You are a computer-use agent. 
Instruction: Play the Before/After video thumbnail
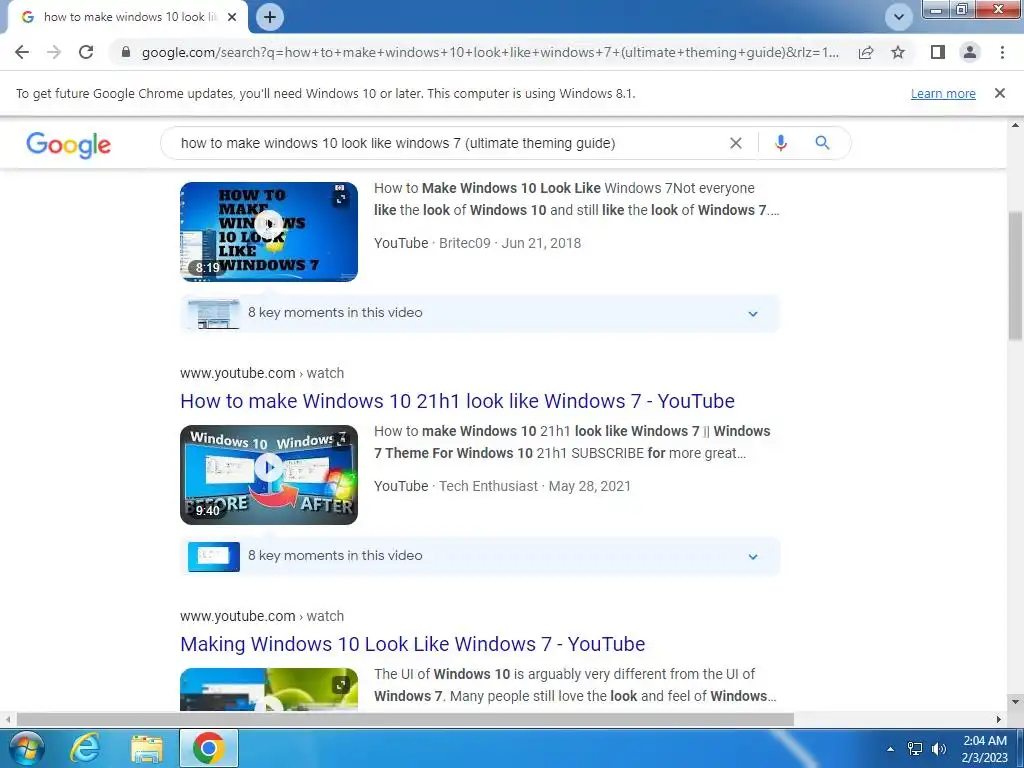269,475
